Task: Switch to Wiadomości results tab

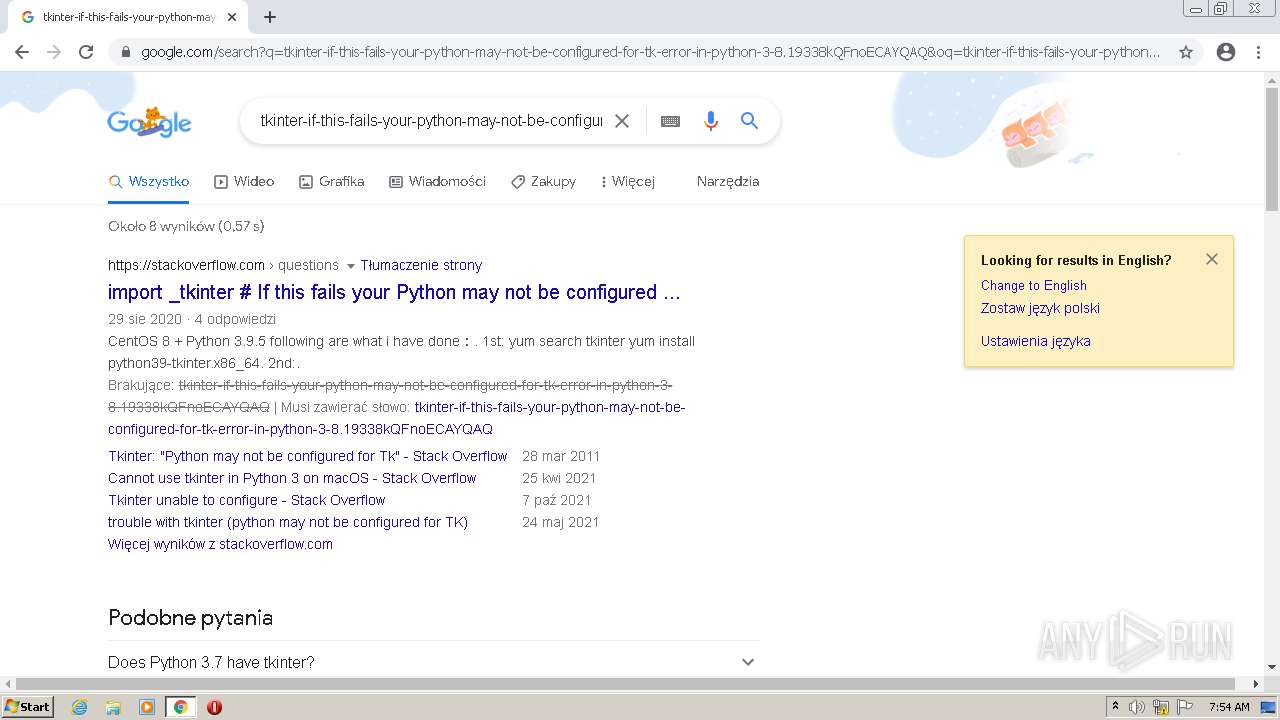Action: (x=437, y=182)
